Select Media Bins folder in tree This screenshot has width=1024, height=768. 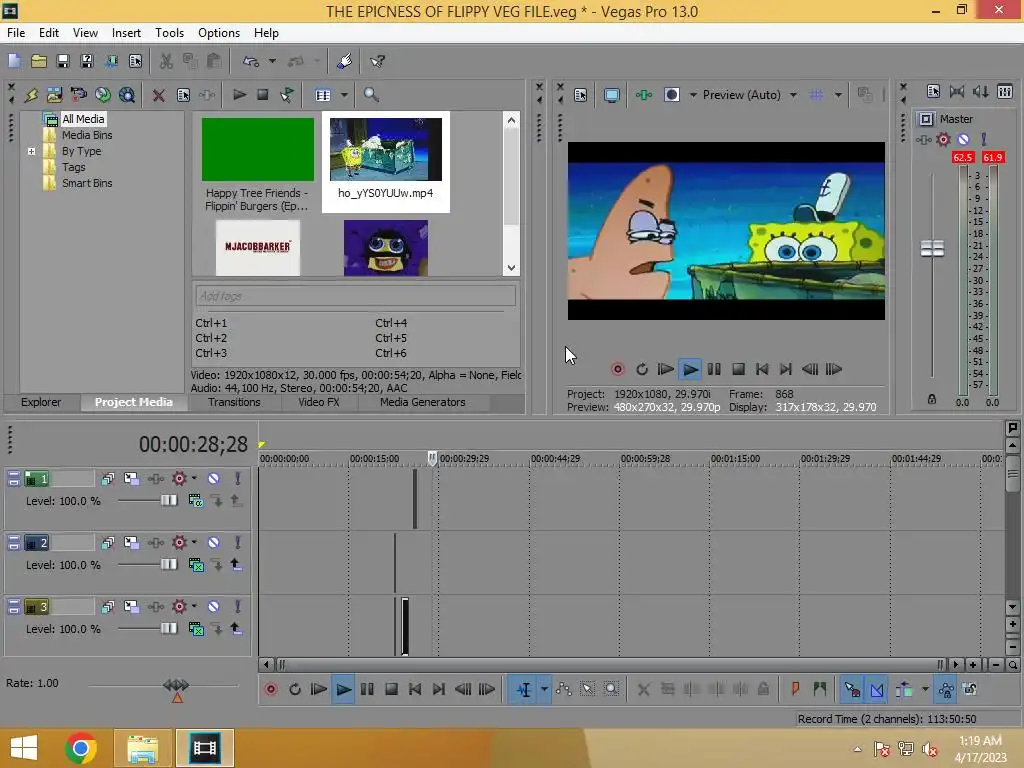(x=87, y=135)
